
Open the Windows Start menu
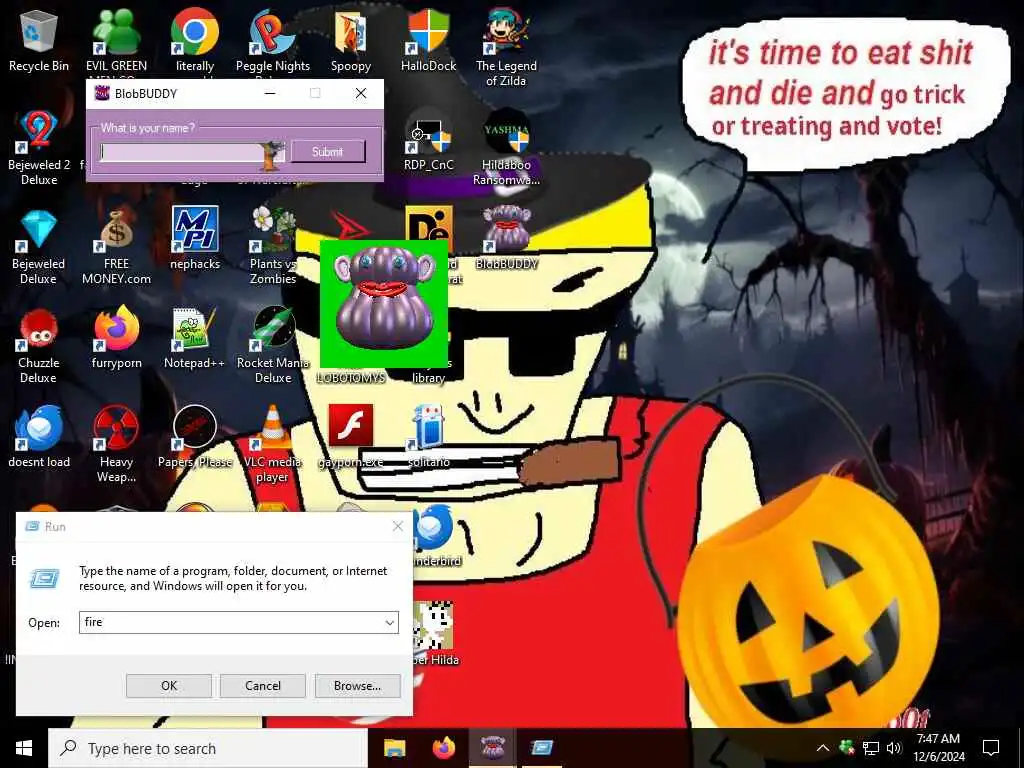click(24, 748)
